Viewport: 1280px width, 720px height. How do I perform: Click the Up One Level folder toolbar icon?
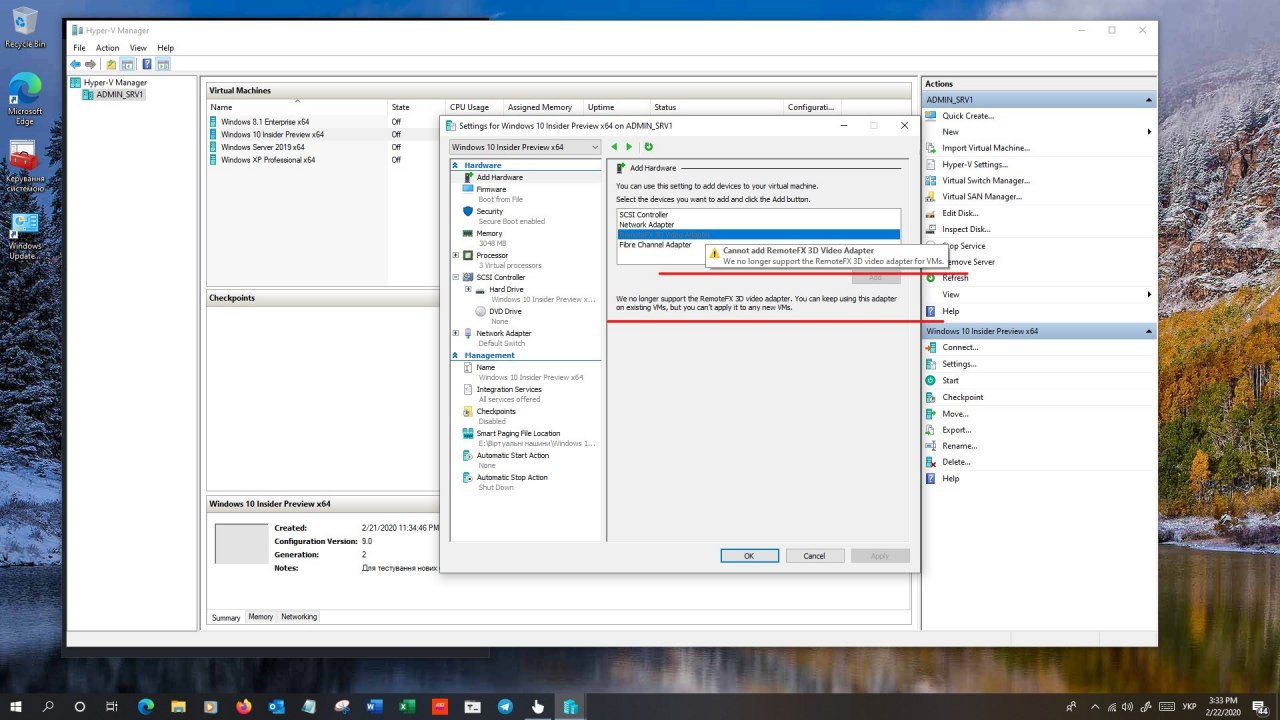pos(112,64)
